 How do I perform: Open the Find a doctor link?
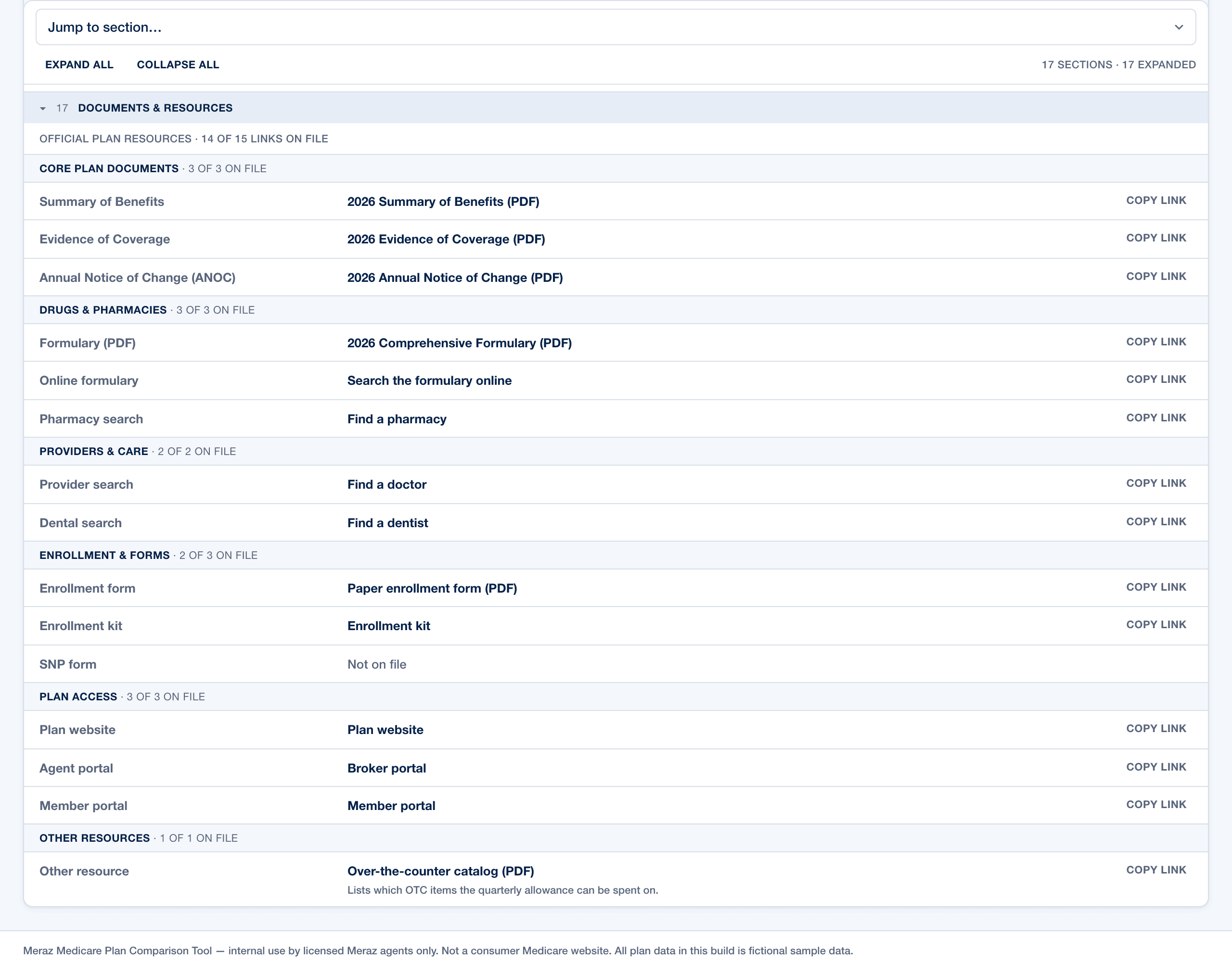[386, 484]
